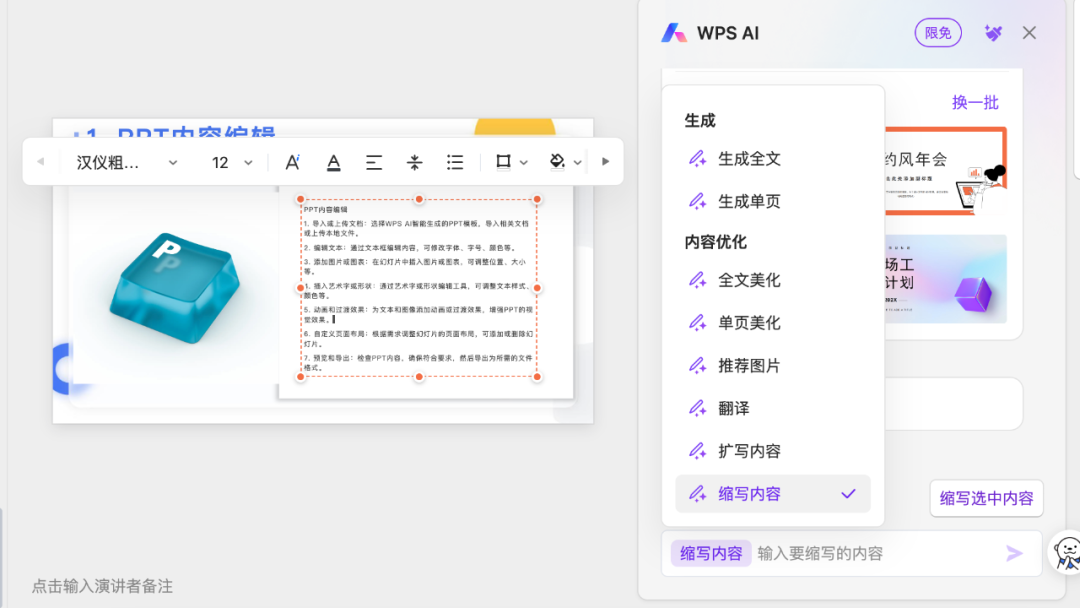Click the send arrow icon

[1014, 554]
